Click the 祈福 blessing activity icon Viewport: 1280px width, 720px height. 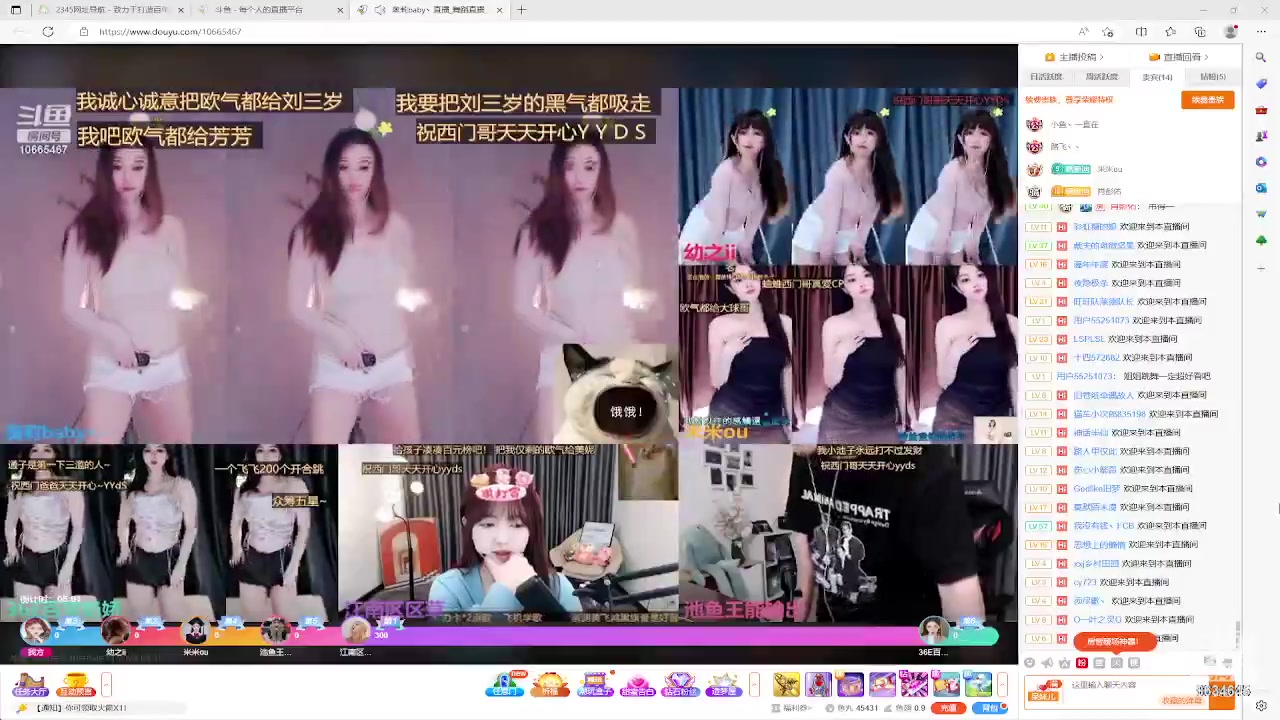550,685
